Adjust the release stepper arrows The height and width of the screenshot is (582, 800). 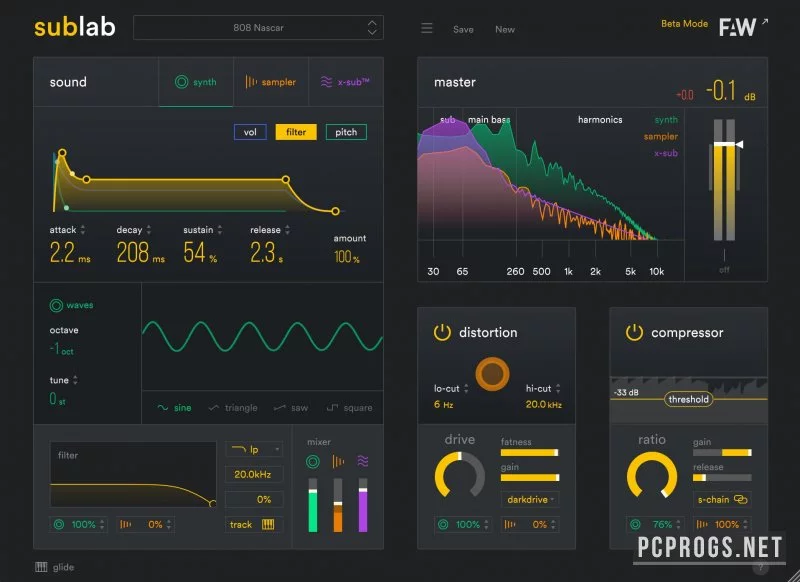(287, 230)
